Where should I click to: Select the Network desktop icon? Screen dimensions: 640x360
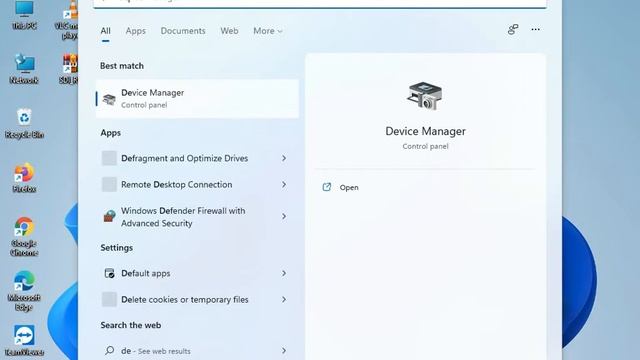click(24, 69)
